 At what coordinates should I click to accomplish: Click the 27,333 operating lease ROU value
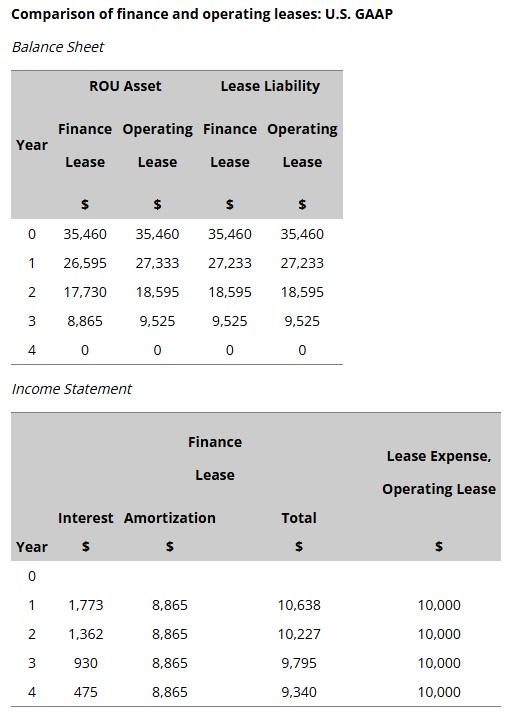coord(158,263)
